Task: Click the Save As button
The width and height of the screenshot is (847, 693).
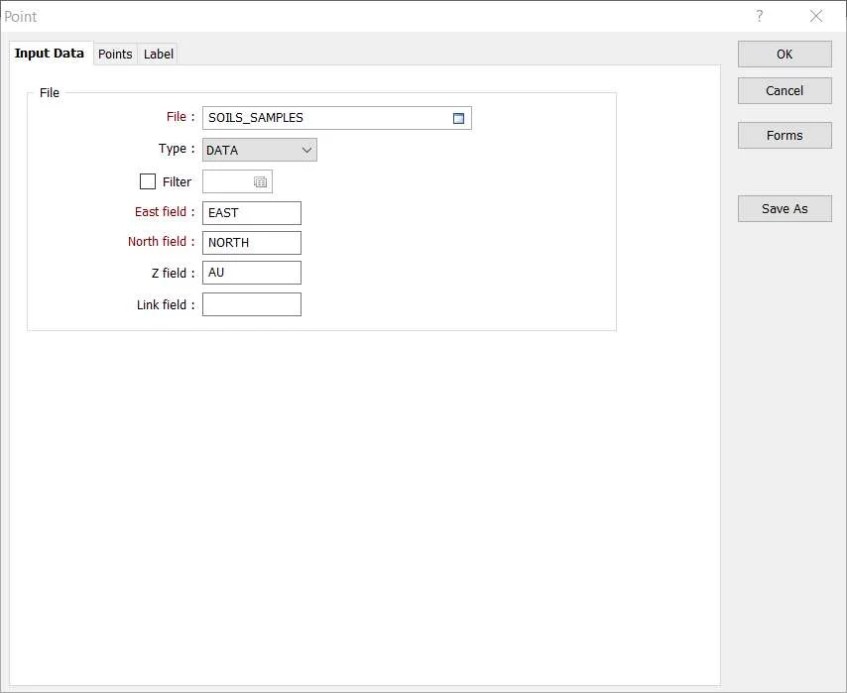Action: pos(784,208)
